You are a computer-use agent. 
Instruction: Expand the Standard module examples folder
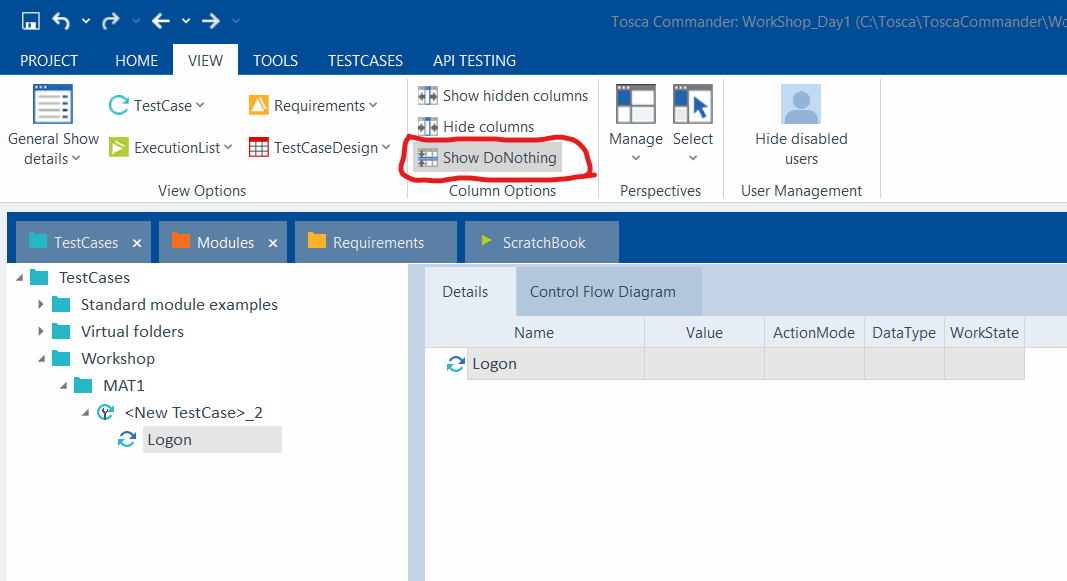click(x=41, y=304)
